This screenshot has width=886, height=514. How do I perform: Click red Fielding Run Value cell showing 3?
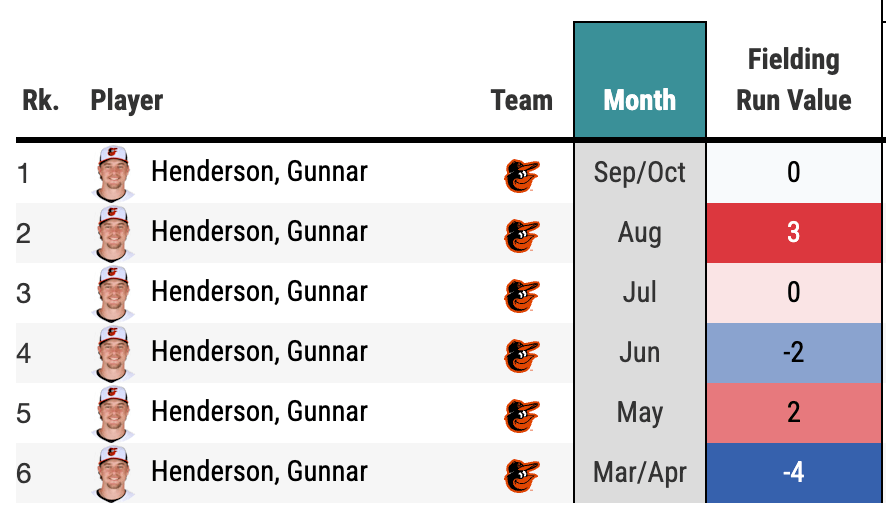(x=794, y=233)
